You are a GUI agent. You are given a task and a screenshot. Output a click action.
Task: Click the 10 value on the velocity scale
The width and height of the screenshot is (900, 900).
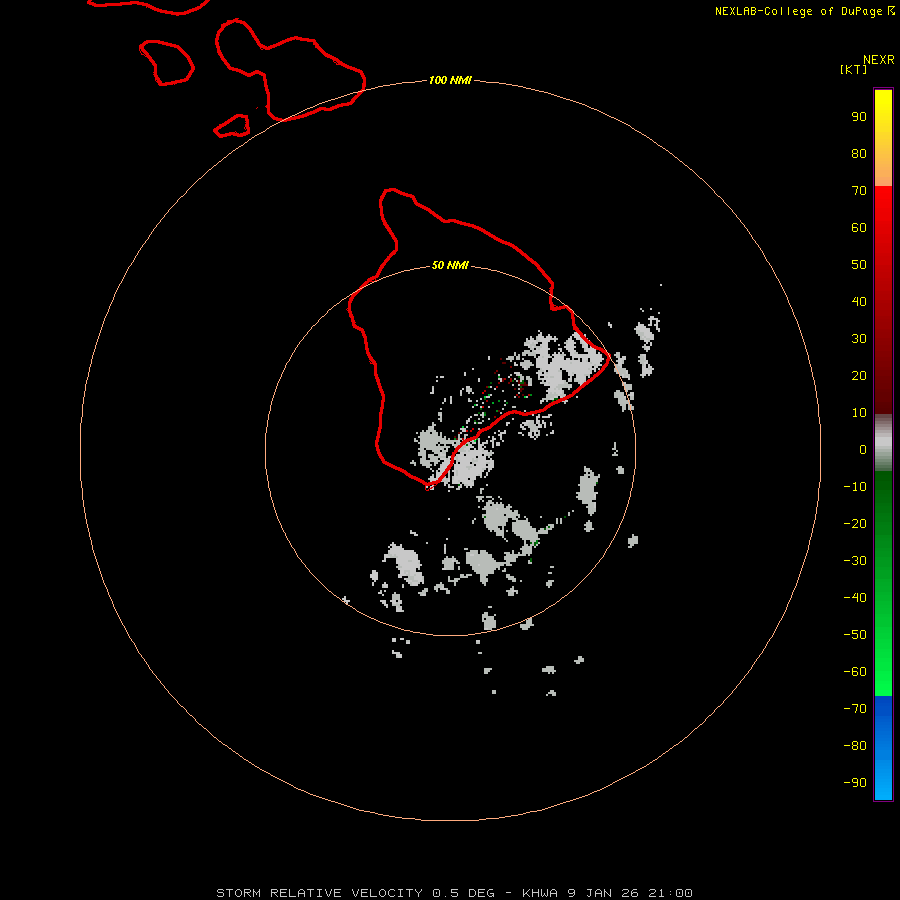click(x=859, y=413)
